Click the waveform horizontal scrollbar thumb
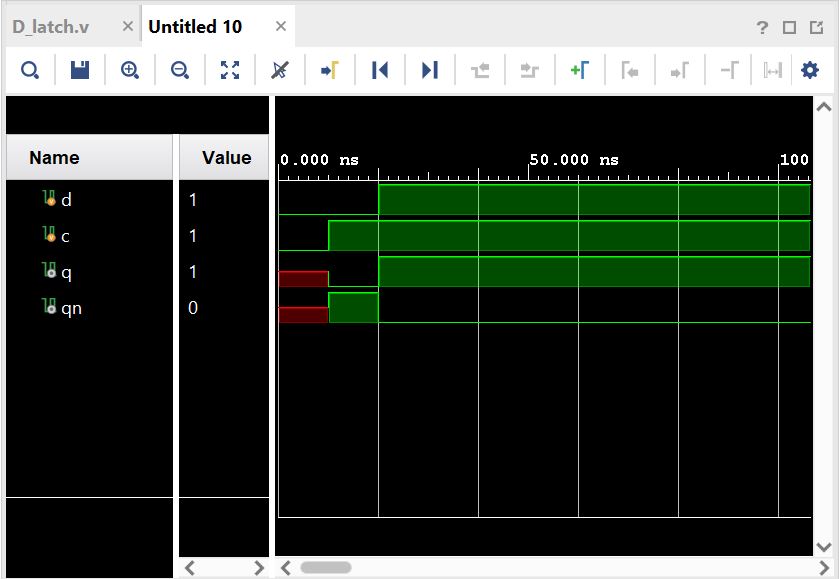The width and height of the screenshot is (839, 579). coord(326,567)
